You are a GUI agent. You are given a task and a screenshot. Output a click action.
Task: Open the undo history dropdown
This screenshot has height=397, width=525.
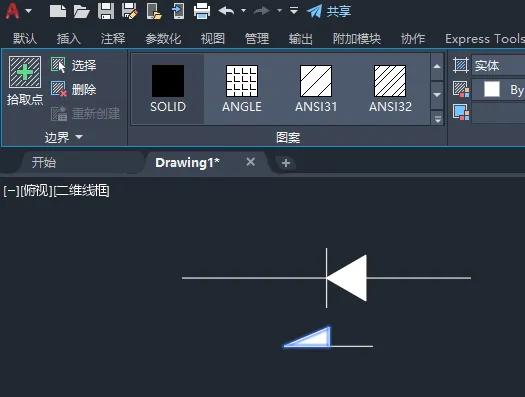(243, 11)
